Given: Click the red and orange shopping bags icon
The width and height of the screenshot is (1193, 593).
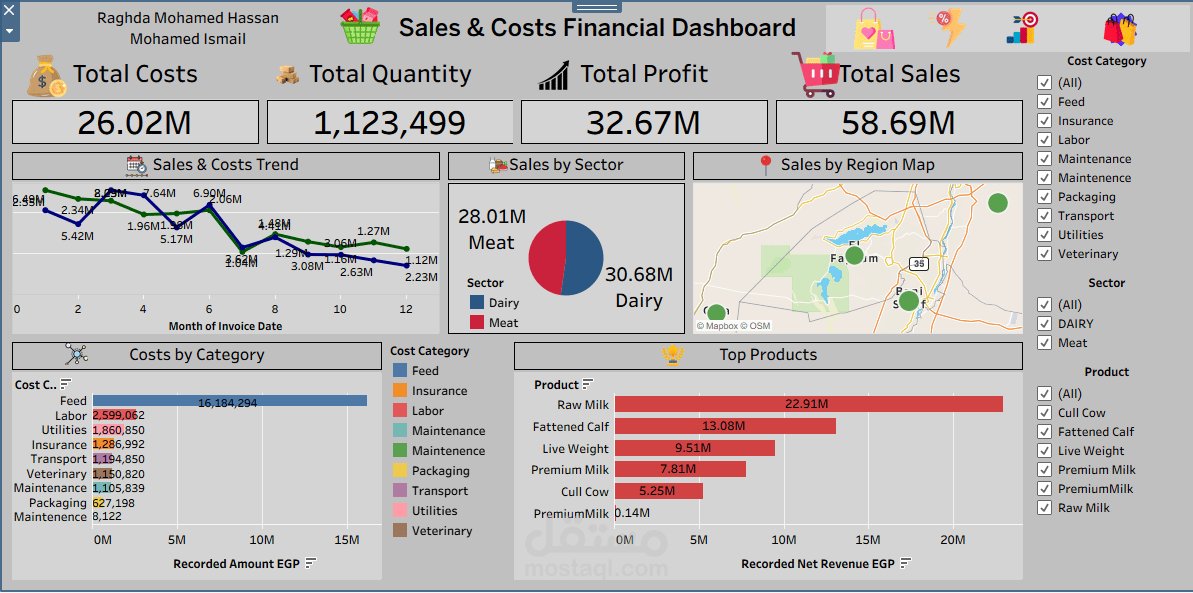Looking at the screenshot, I should pyautogui.click(x=1120, y=30).
